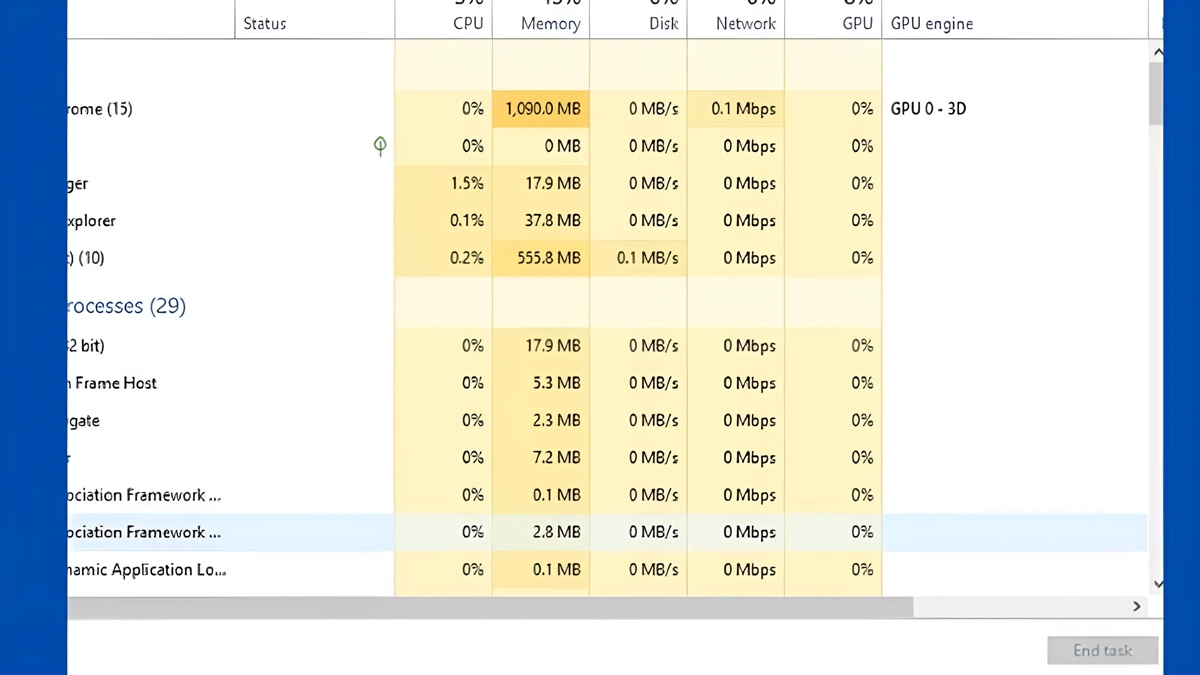Sort processes by the Disk column
Screen dimensions: 1200x675
[x=637, y=23]
